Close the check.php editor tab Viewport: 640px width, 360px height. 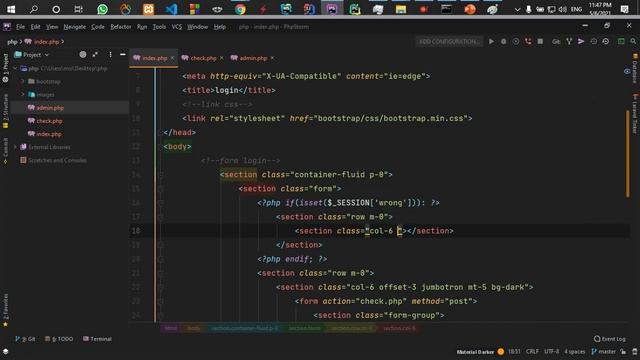[x=222, y=58]
